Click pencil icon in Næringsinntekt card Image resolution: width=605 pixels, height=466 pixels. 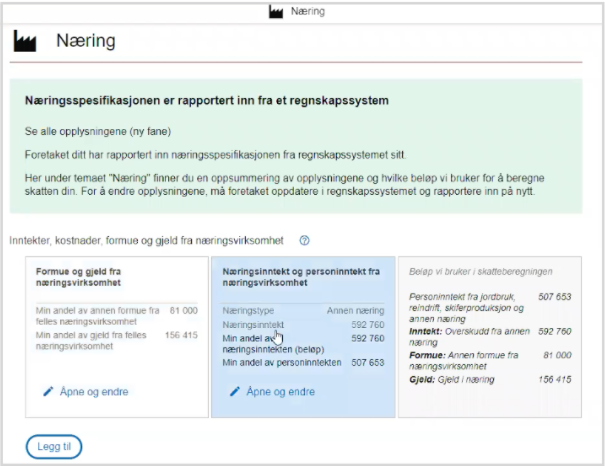235,392
